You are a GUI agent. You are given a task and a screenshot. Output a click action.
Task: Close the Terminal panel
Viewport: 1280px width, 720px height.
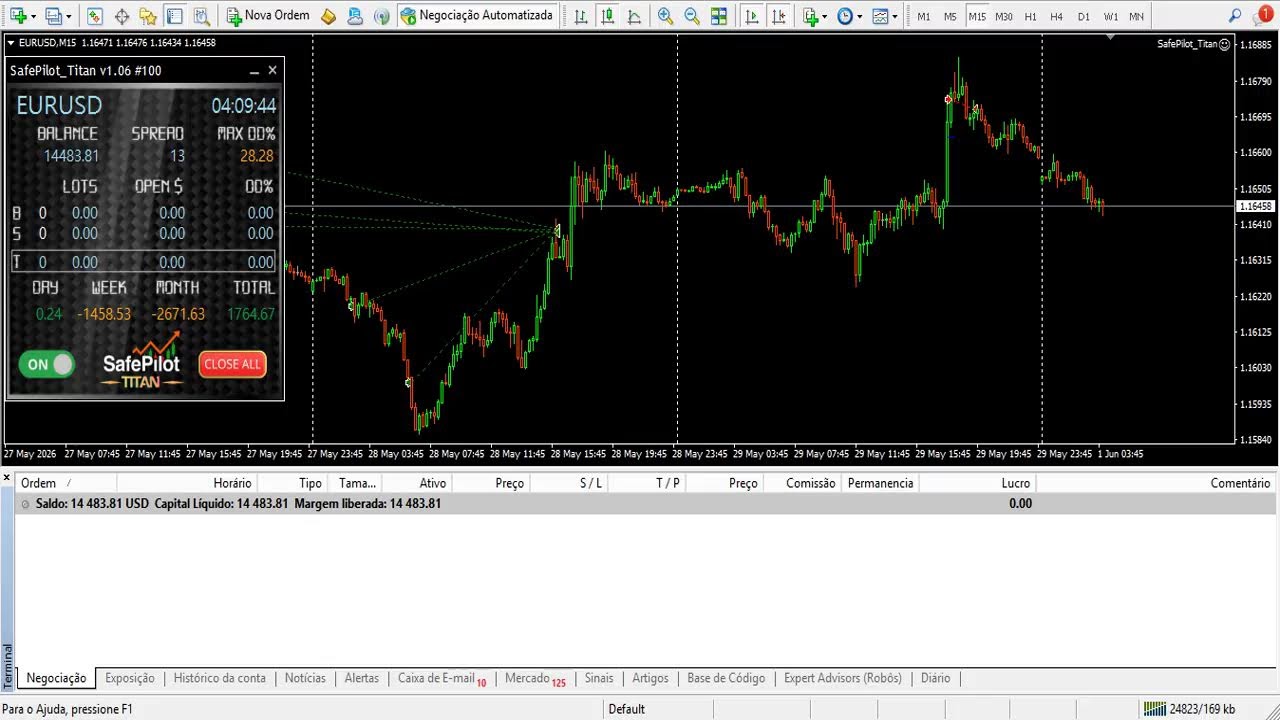click(x=8, y=479)
